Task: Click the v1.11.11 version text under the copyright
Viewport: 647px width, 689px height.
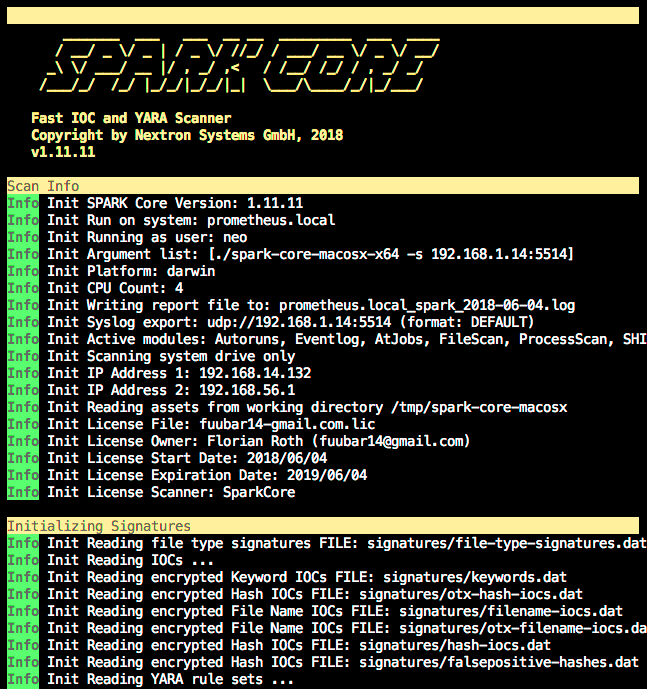Action: [x=63, y=152]
